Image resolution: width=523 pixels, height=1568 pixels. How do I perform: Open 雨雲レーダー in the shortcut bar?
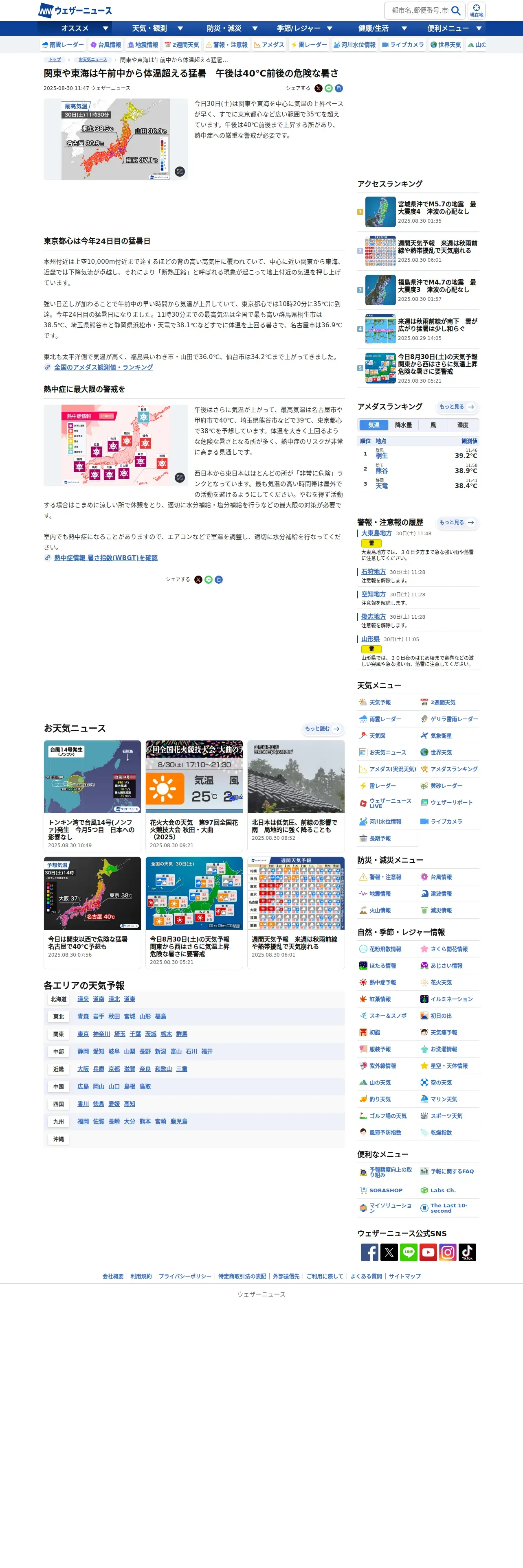[63, 44]
